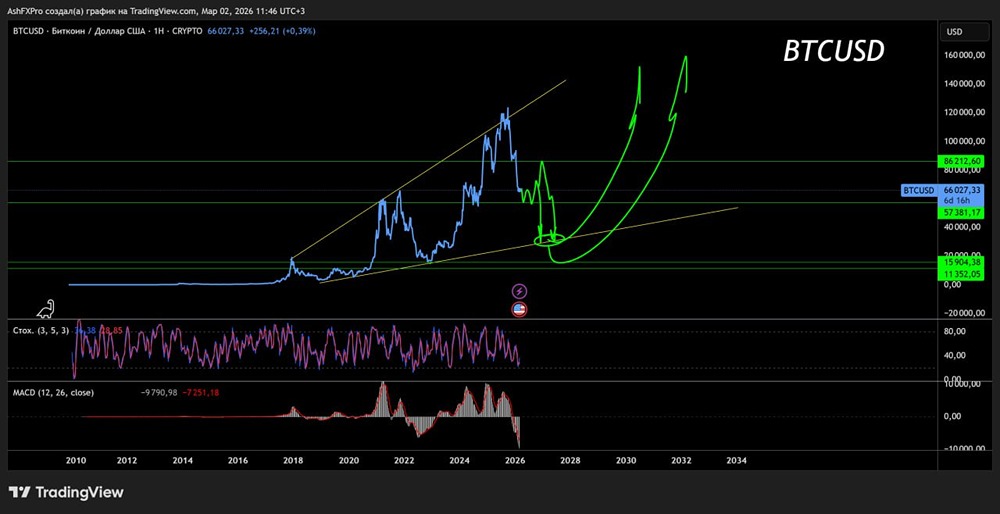Click the US flag economic event icon

[x=520, y=310]
